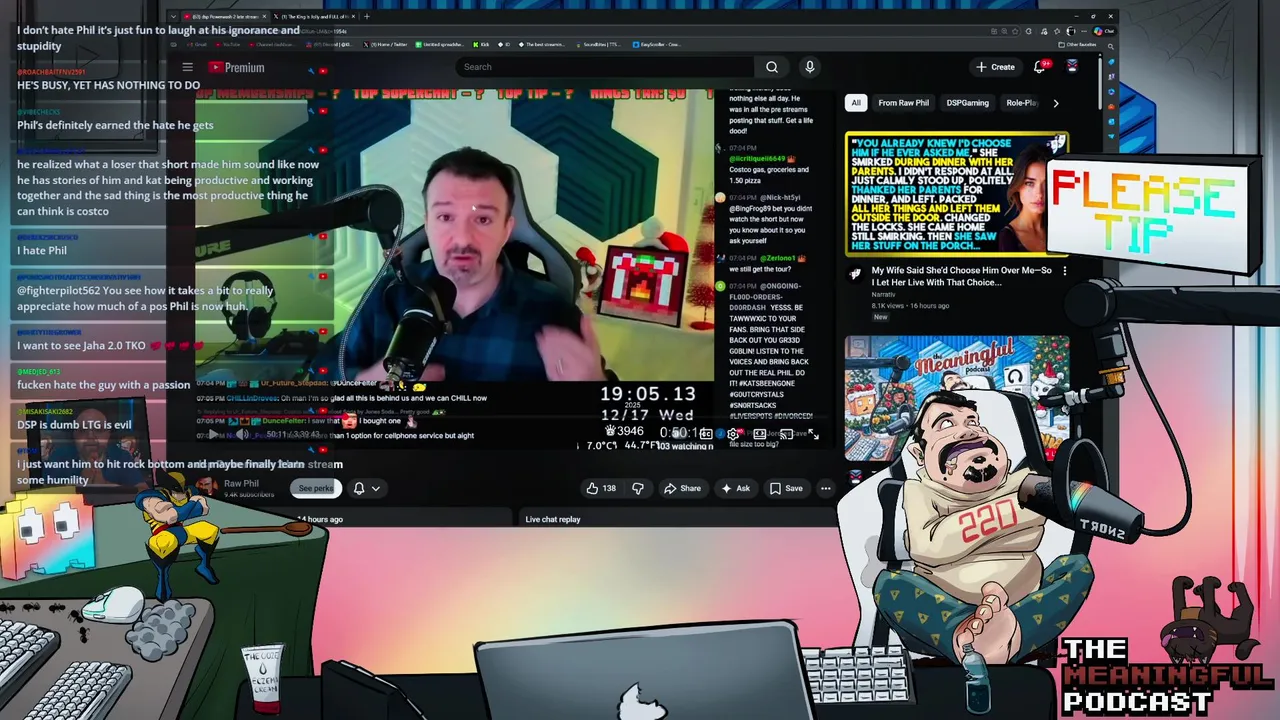Like the video with 138 likes

600,488
